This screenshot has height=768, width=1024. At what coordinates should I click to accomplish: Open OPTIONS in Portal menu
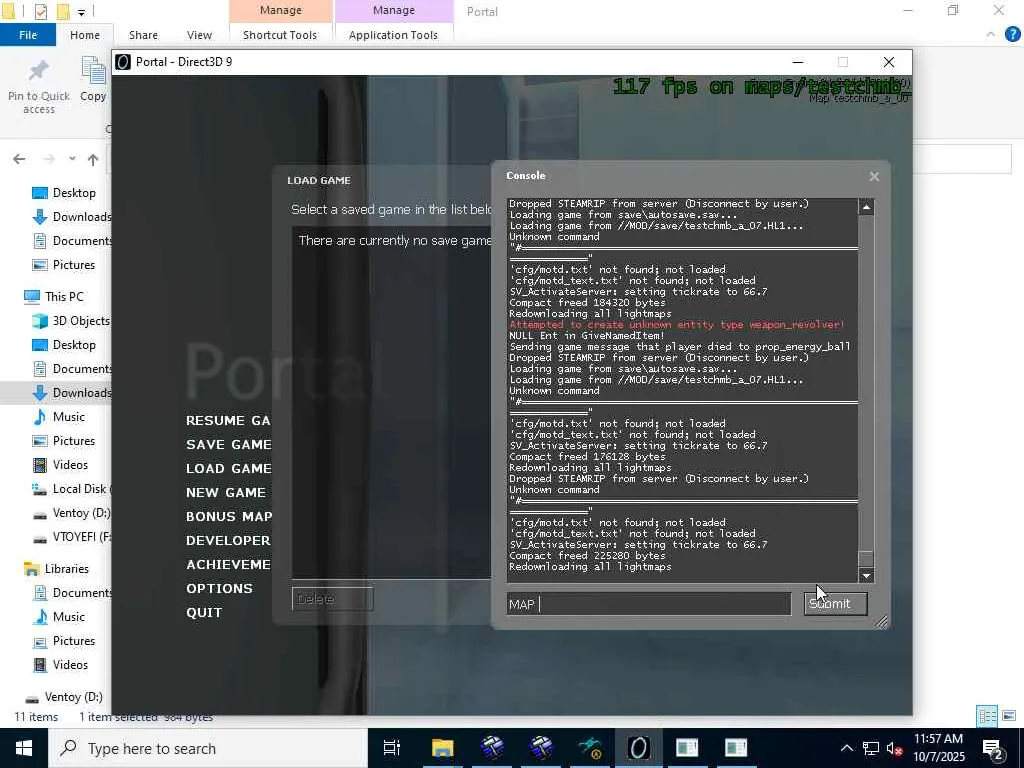point(219,588)
